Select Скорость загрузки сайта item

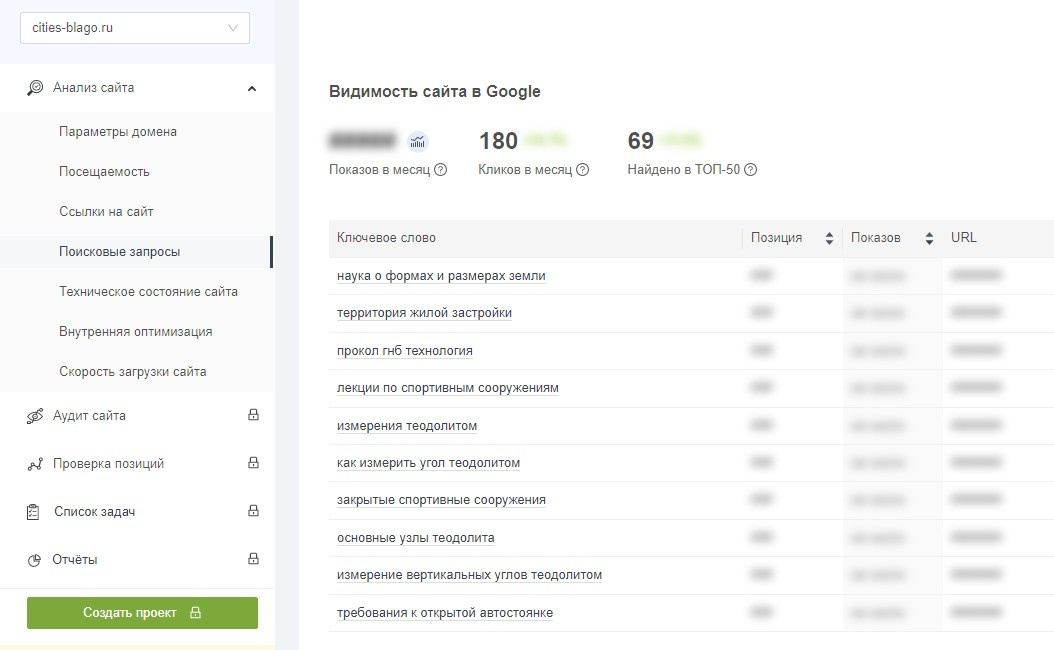coord(132,372)
